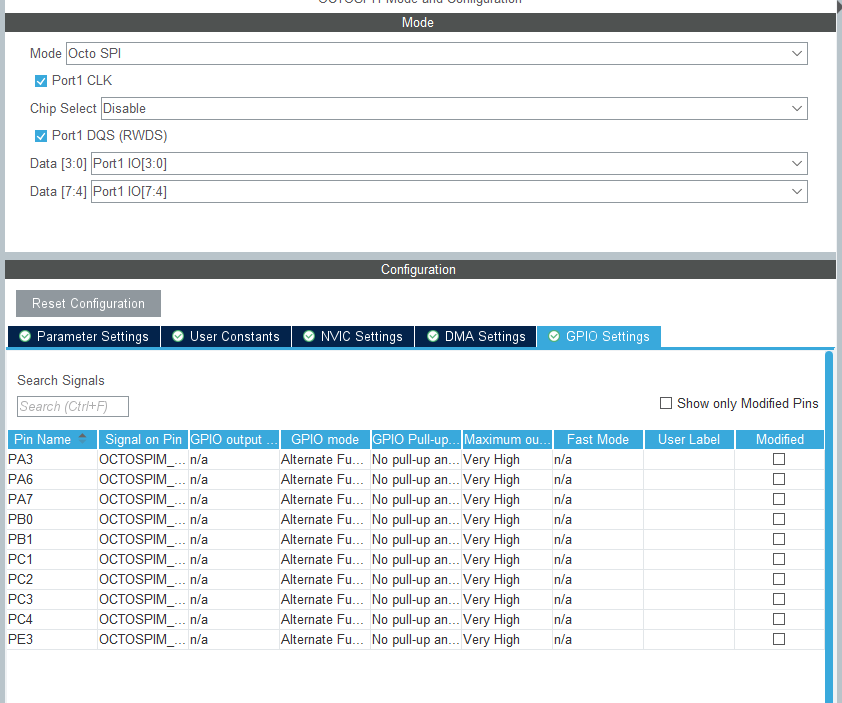Switch to the NVIC Settings tab
The height and width of the screenshot is (703, 842).
click(353, 337)
